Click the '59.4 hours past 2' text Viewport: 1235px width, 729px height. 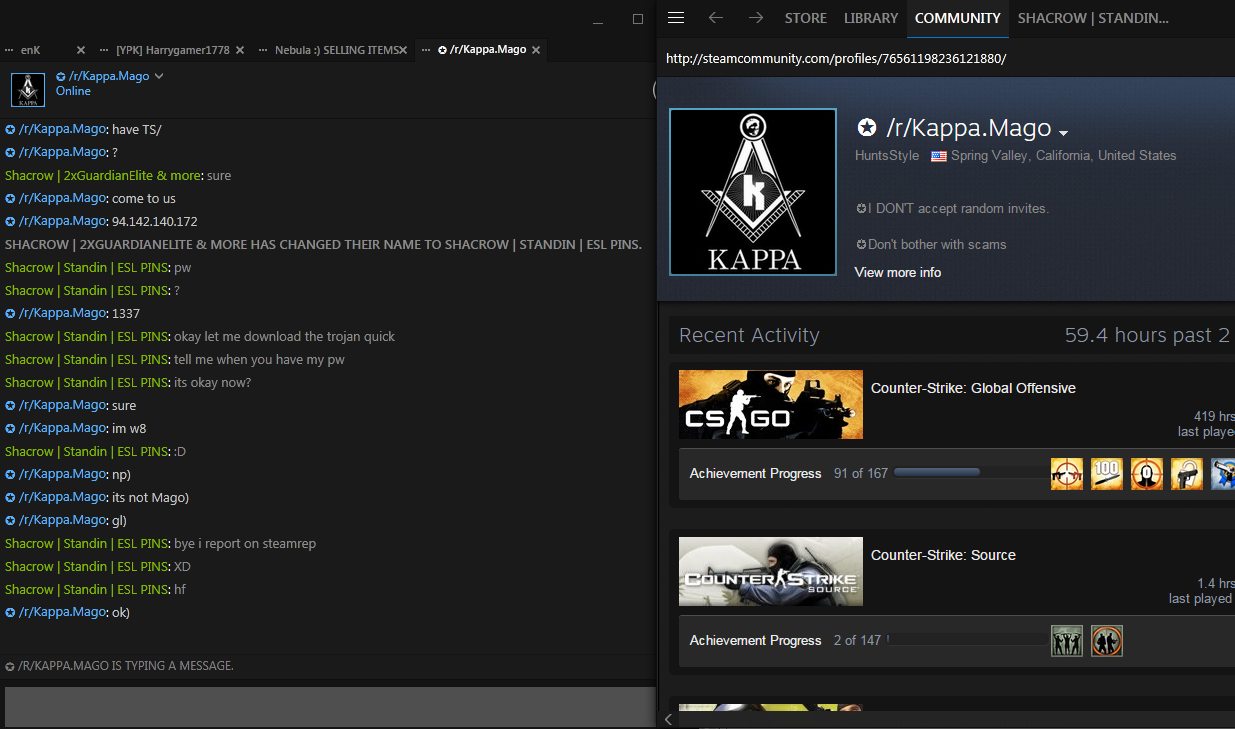[1147, 335]
